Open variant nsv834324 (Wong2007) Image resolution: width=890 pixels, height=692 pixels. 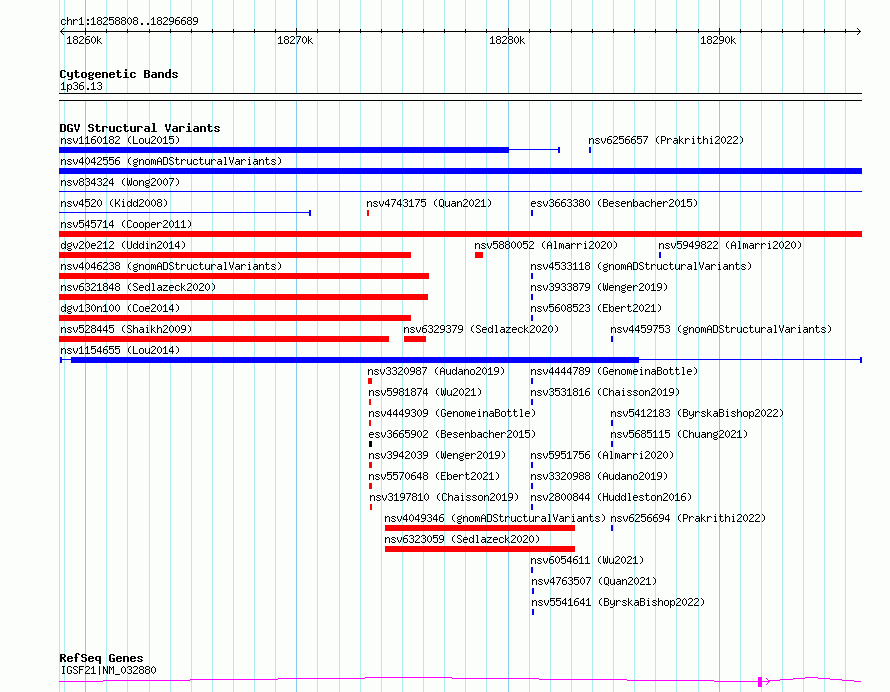tap(120, 182)
